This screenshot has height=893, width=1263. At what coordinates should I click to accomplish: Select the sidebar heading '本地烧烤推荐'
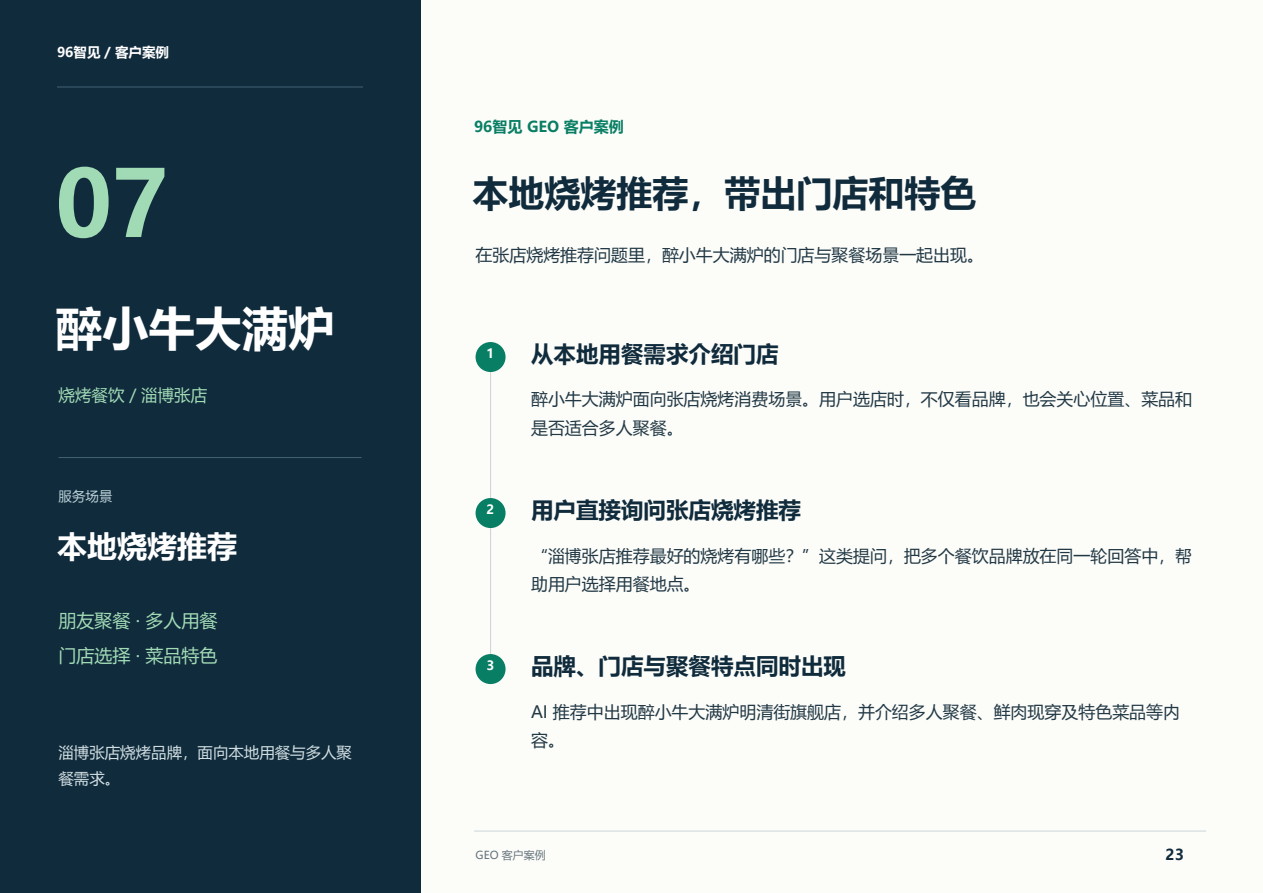147,548
